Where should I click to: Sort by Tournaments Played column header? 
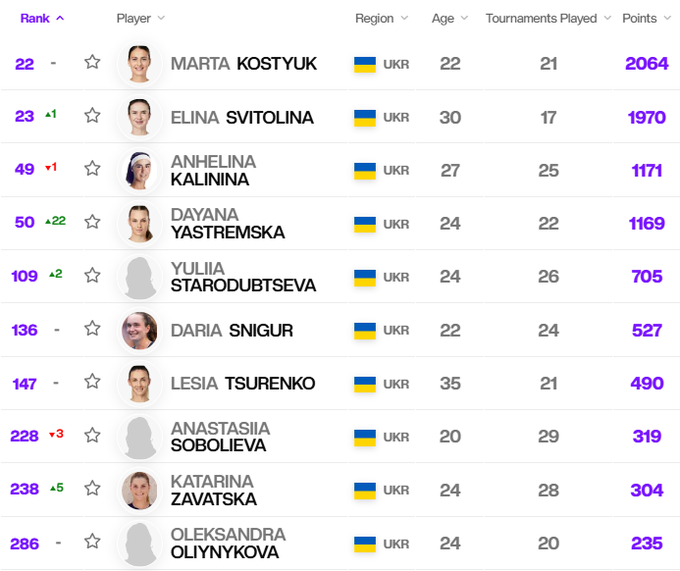tap(547, 18)
